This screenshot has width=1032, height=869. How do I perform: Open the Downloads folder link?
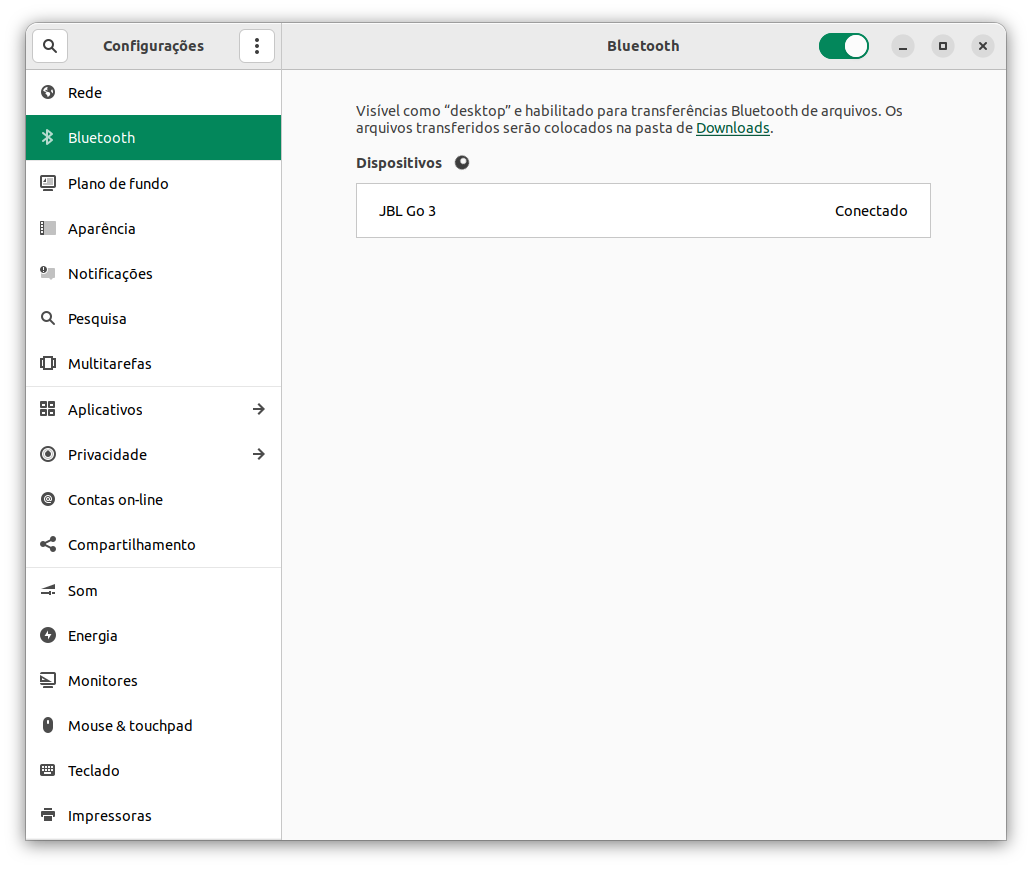[733, 128]
